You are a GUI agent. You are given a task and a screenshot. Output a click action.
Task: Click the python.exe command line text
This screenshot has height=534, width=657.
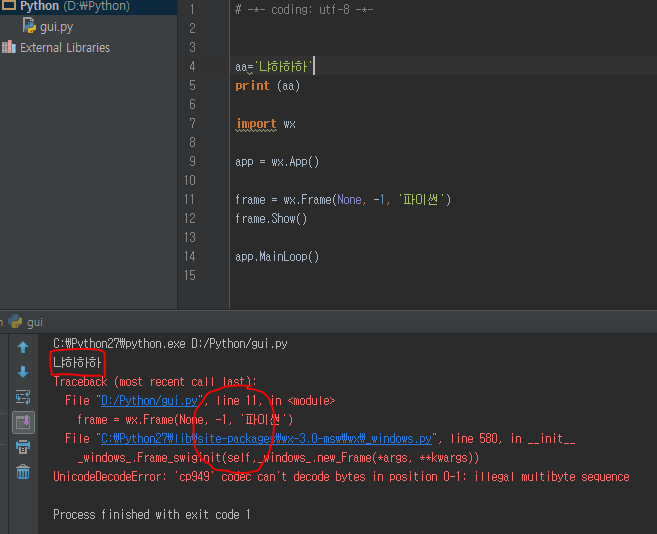click(x=171, y=344)
